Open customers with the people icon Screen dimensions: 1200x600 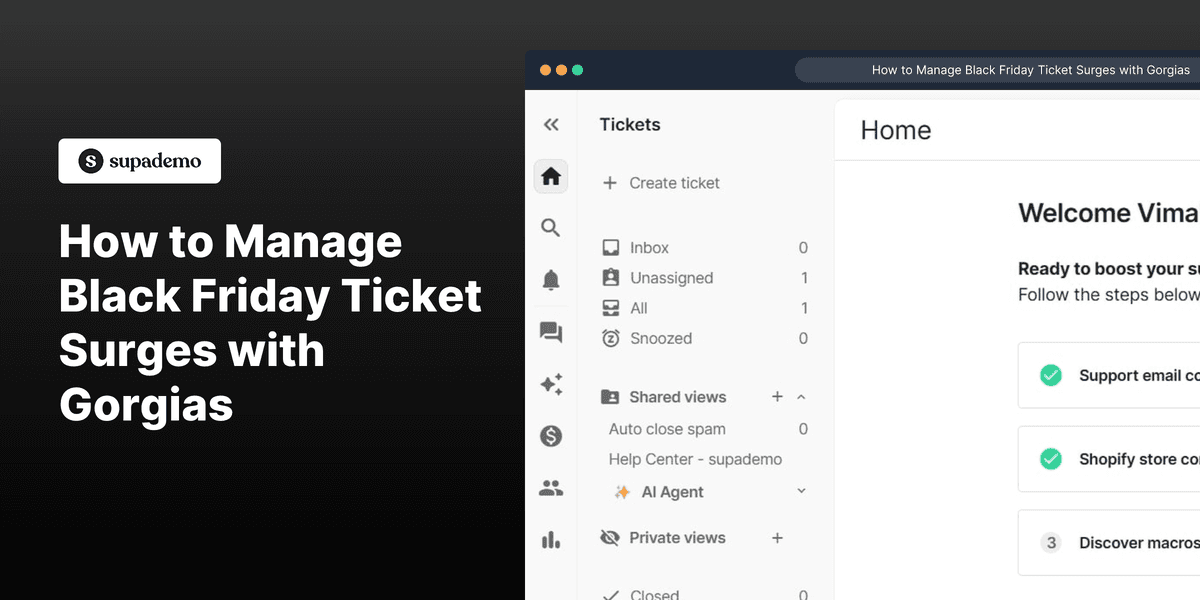pyautogui.click(x=550, y=488)
